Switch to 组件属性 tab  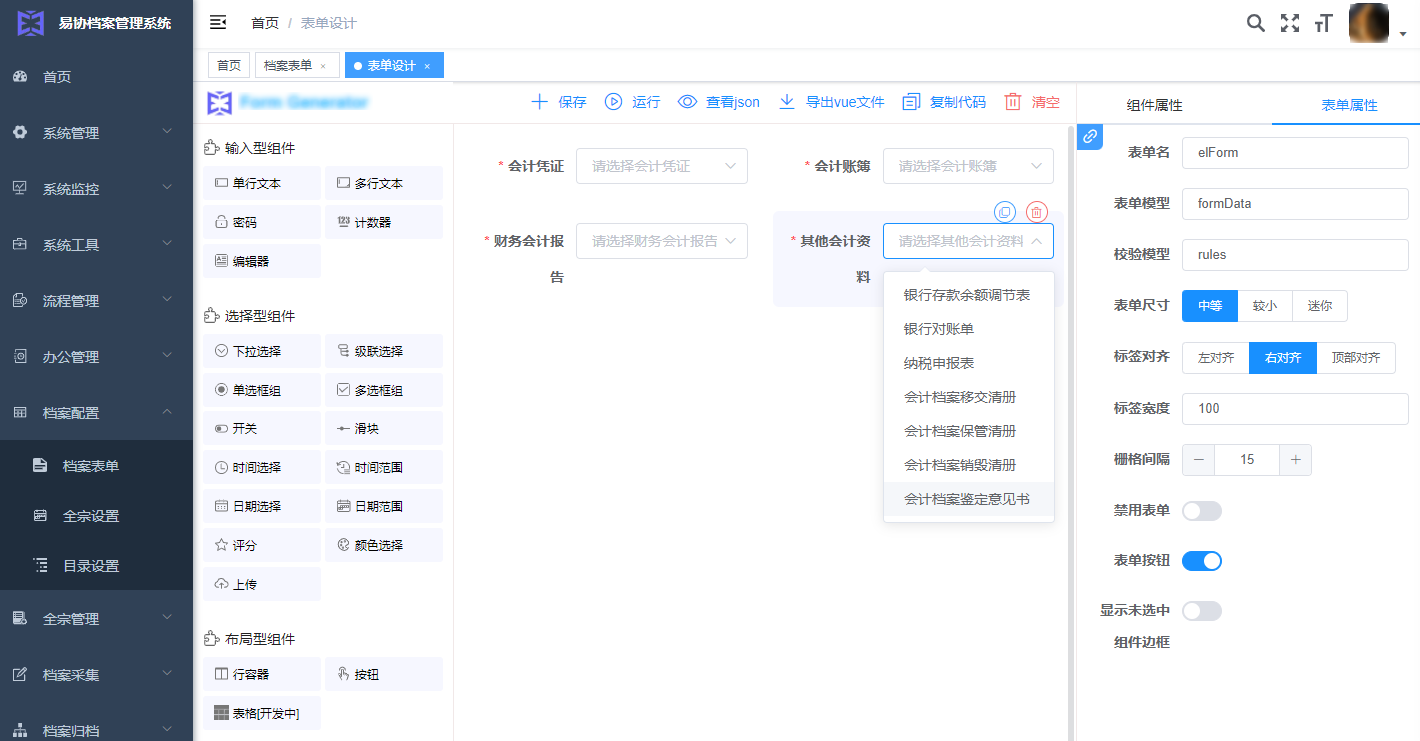coord(1155,105)
